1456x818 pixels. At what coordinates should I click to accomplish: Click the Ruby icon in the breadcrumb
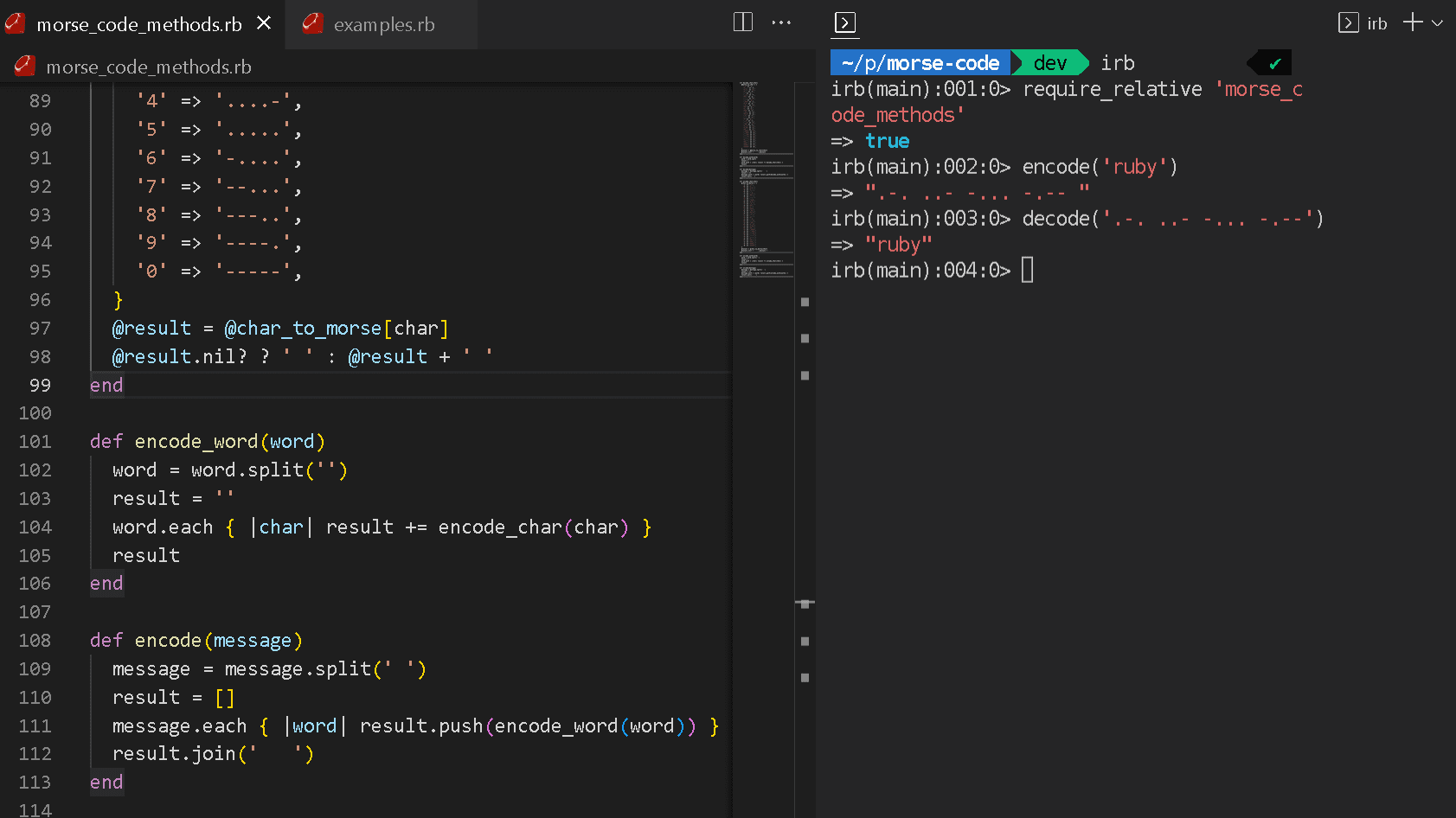(25, 66)
